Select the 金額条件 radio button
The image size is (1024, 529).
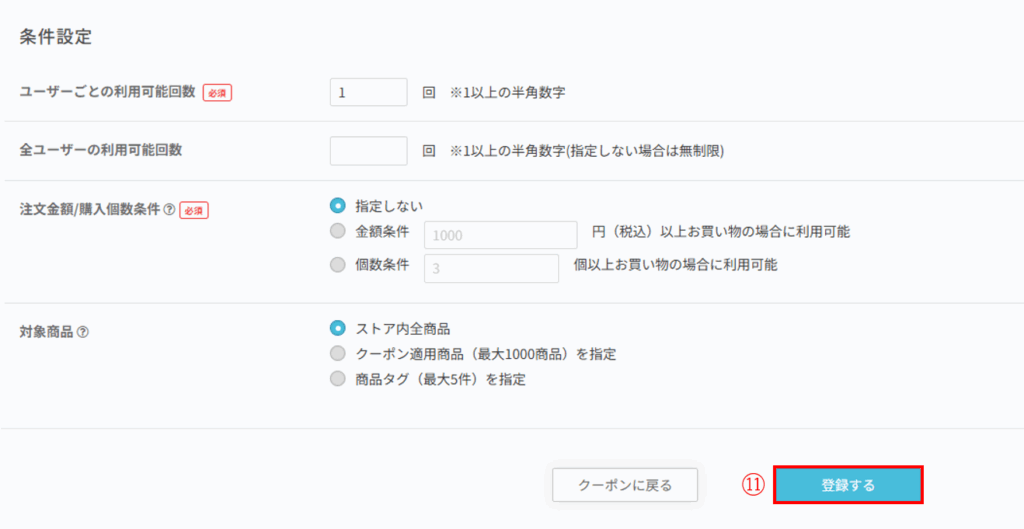(338, 232)
